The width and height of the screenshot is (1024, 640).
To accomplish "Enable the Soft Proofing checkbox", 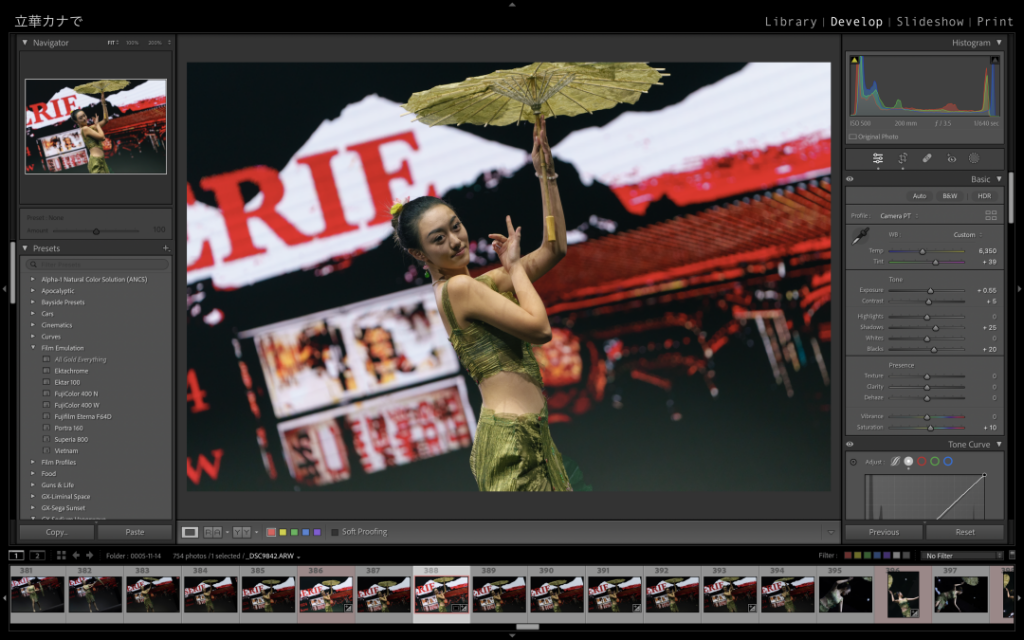I will pos(334,532).
